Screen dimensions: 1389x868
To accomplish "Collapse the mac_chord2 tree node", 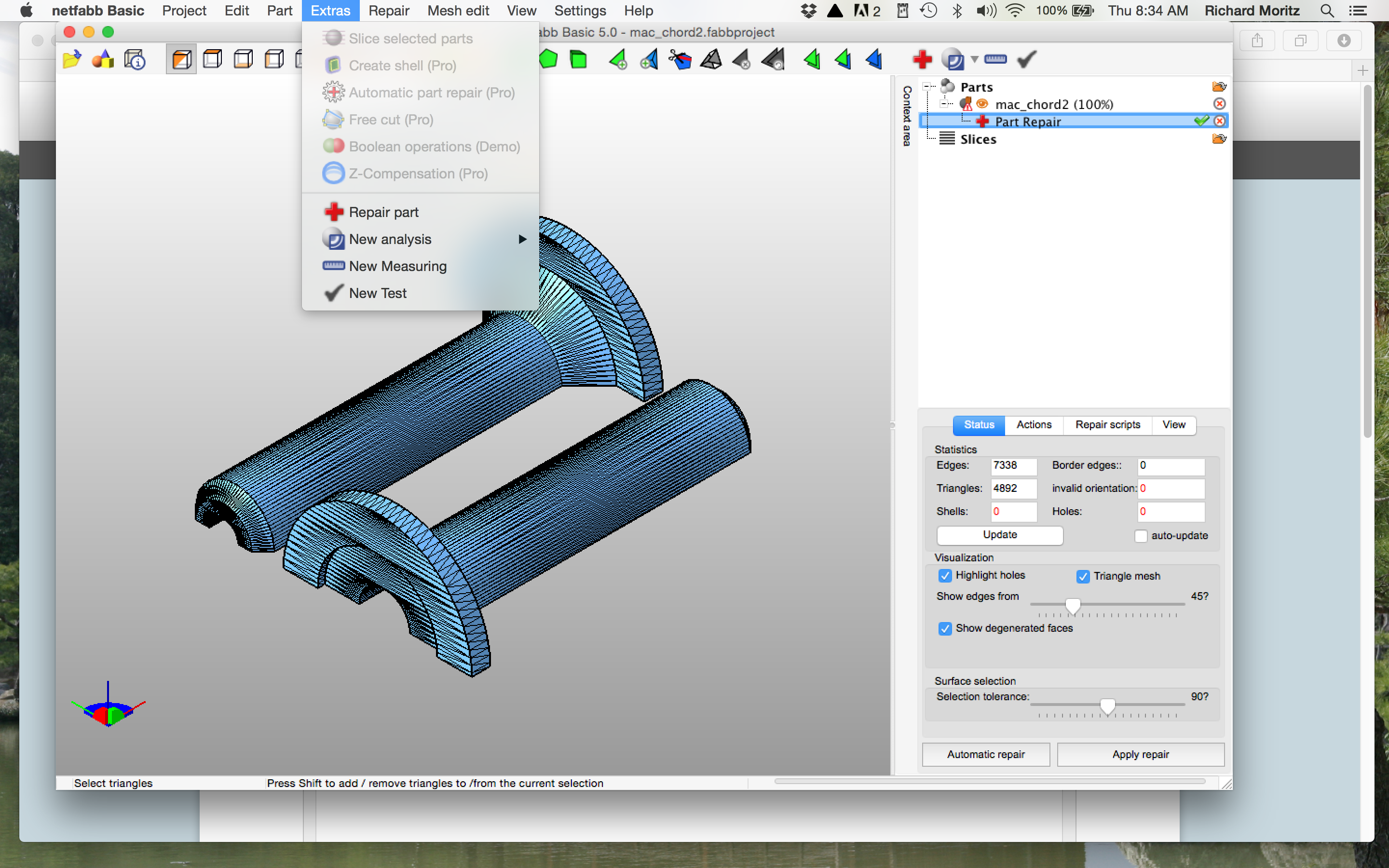I will [944, 104].
